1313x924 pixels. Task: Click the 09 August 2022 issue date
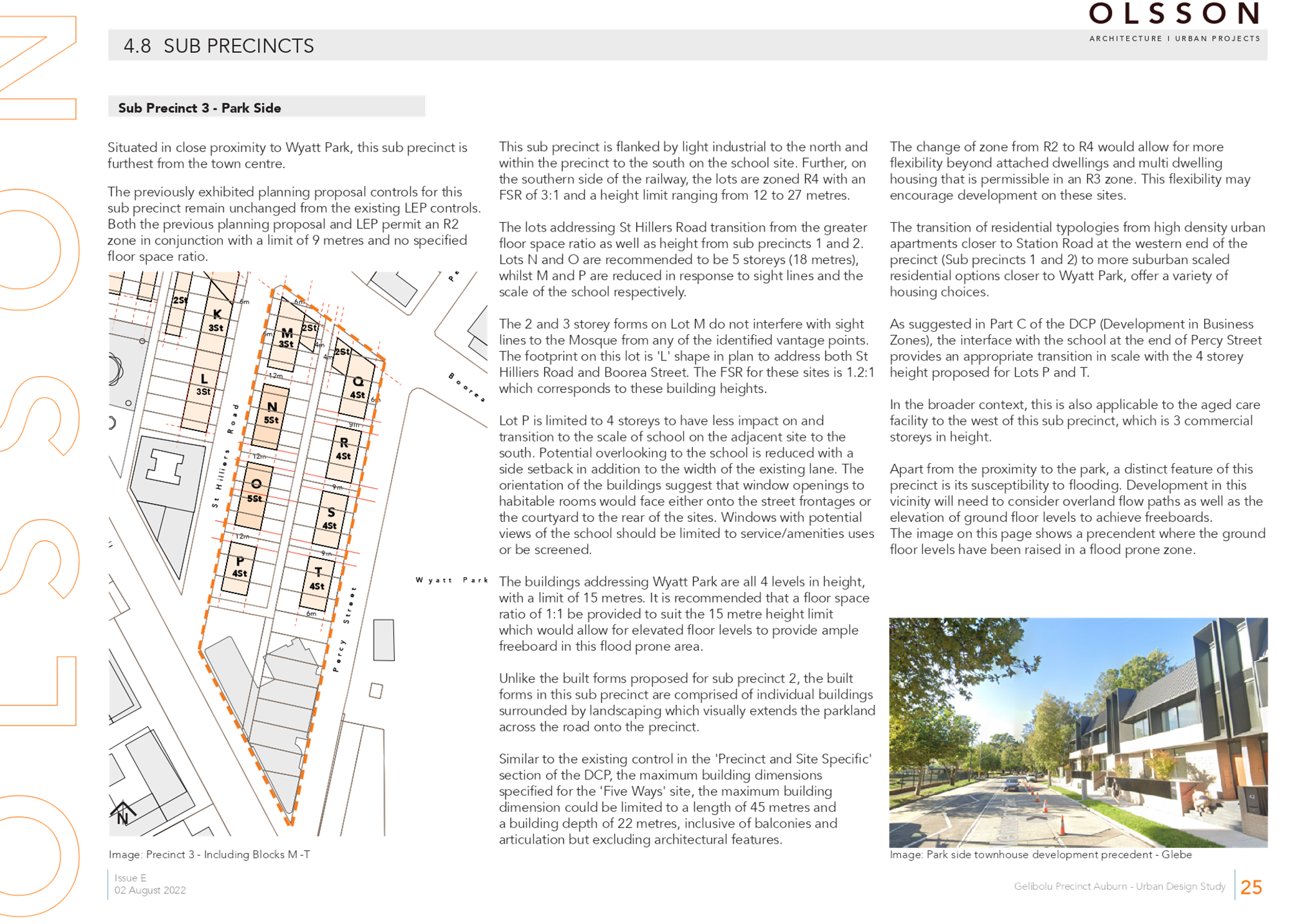click(x=149, y=890)
